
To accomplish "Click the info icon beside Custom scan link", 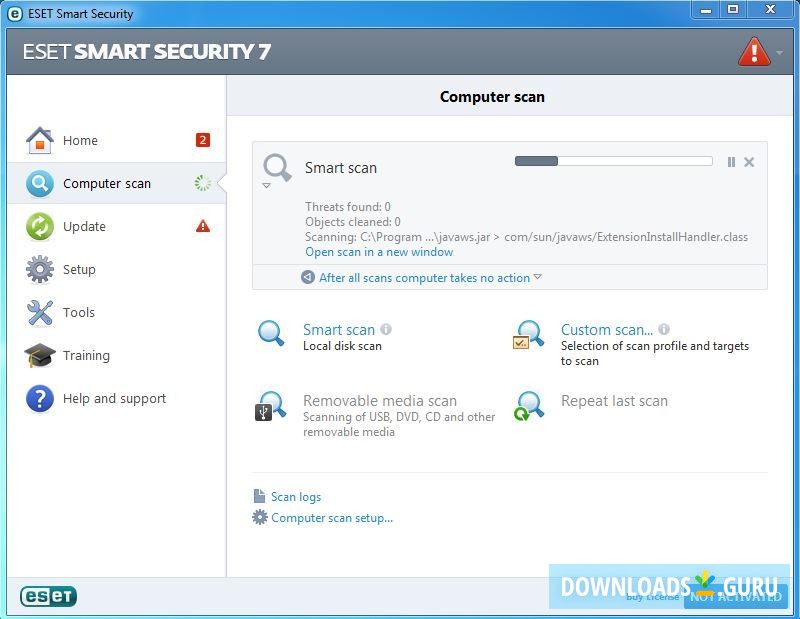I will coord(664,329).
